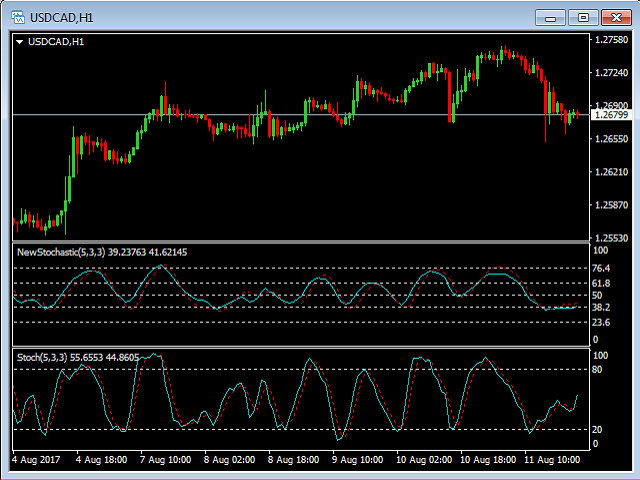The height and width of the screenshot is (480, 640).
Task: Click the 9 Aug 10:00 time axis label
Action: coord(357,460)
